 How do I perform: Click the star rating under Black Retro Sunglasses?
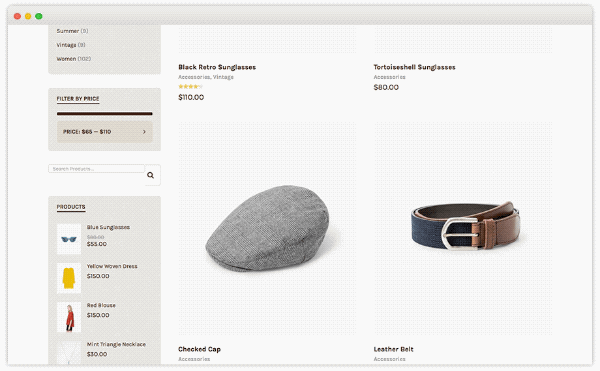[x=190, y=86]
